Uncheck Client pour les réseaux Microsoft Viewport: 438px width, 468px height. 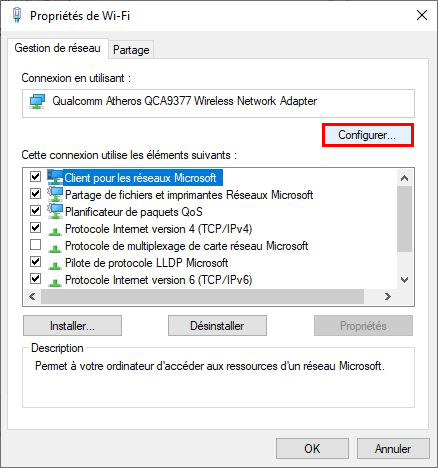click(x=35, y=176)
